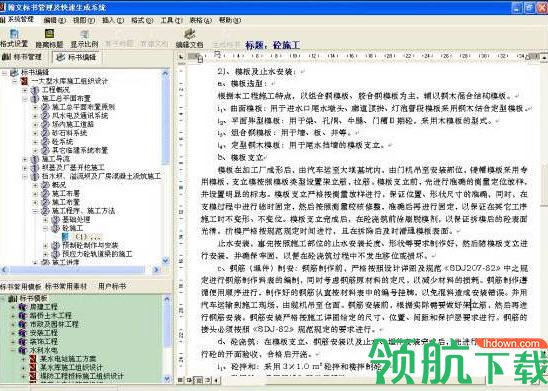Click the first document view button at bottom

click(x=181, y=380)
